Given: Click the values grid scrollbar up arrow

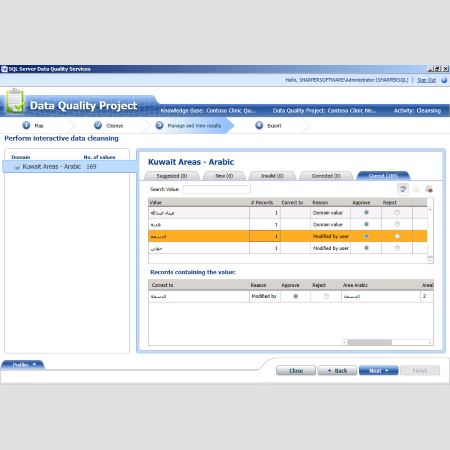Looking at the screenshot, I should coord(430,209).
